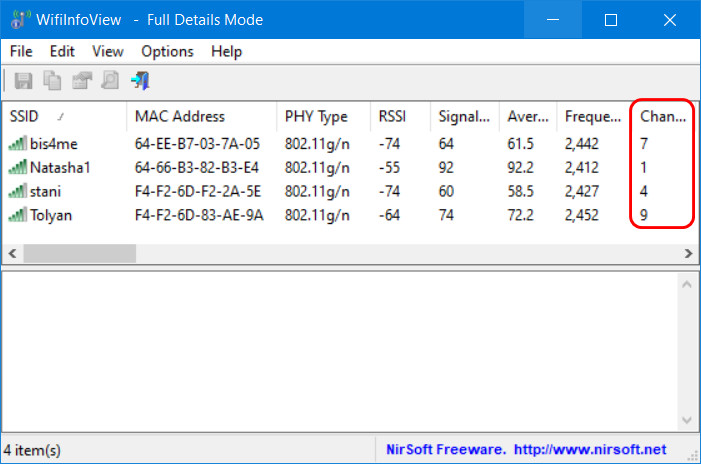Open the Help menu
This screenshot has height=464, width=701.
click(226, 51)
